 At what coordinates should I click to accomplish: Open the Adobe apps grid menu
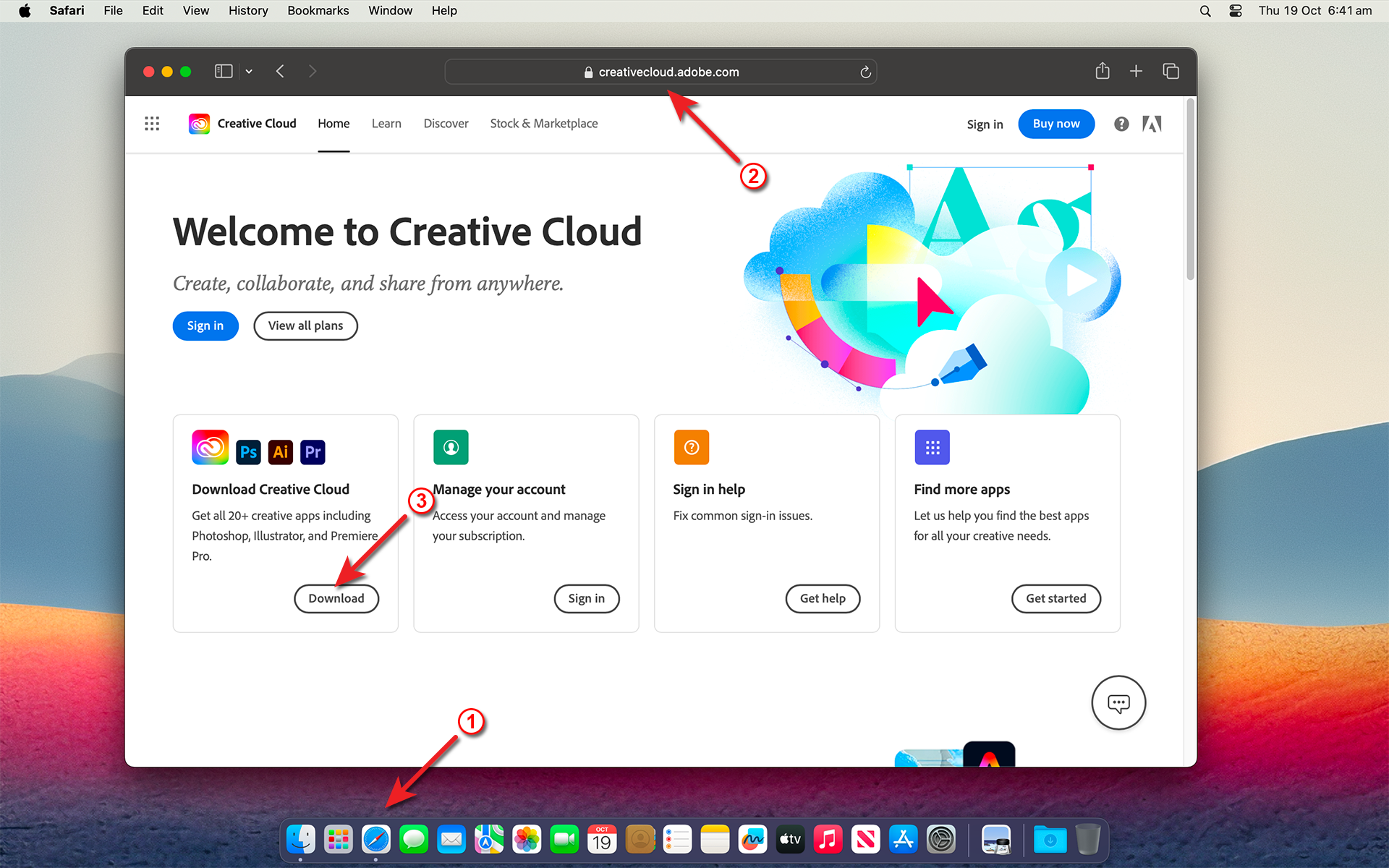click(152, 123)
